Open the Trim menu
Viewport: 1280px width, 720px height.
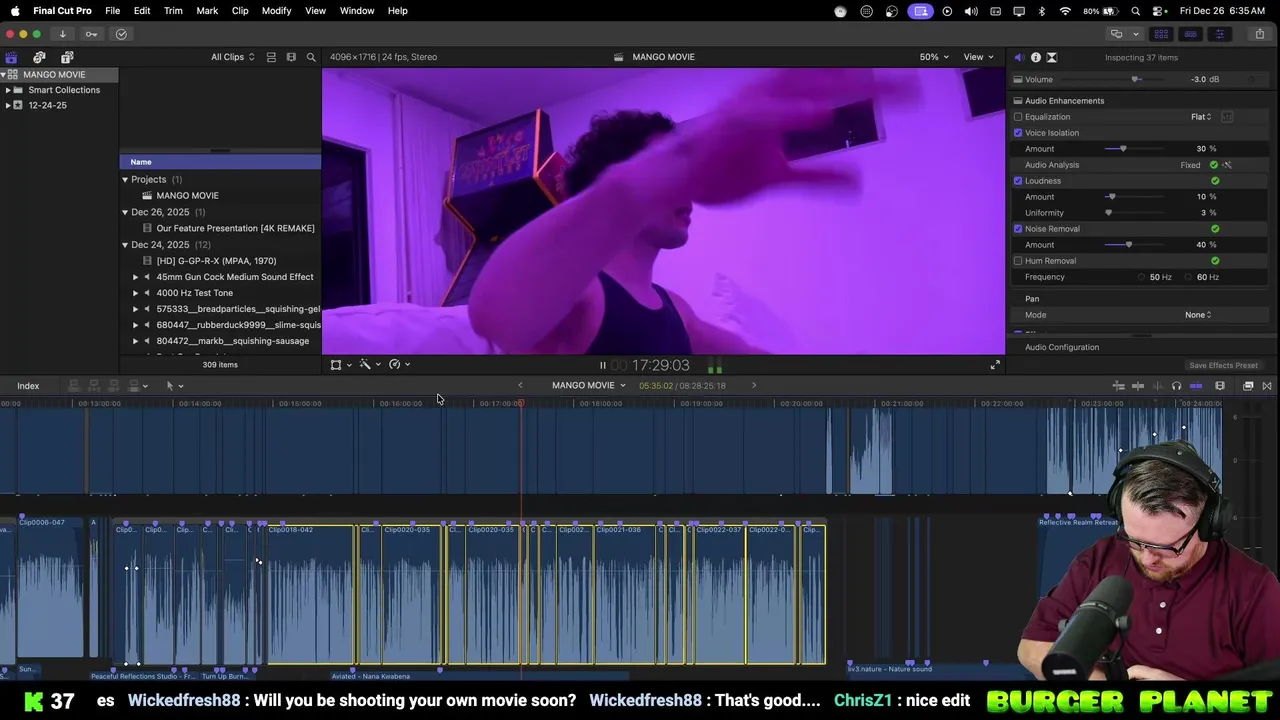[173, 11]
